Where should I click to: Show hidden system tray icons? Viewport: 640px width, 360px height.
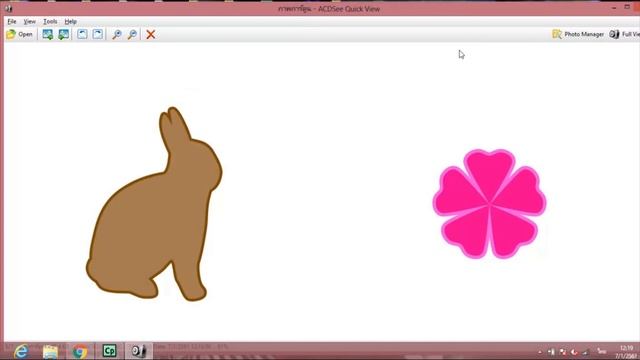pyautogui.click(x=540, y=352)
